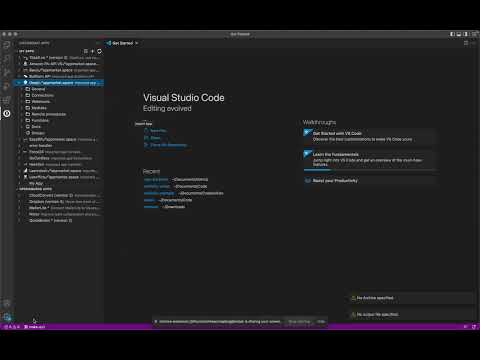
Task: Open the Explorer view in activity bar
Action: coord(7,45)
